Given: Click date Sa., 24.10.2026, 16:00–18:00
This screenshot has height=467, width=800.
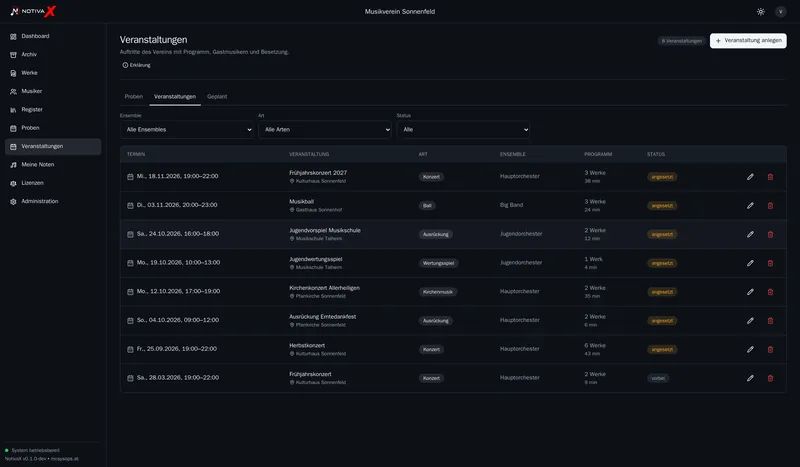Looking at the screenshot, I should 178,234.
